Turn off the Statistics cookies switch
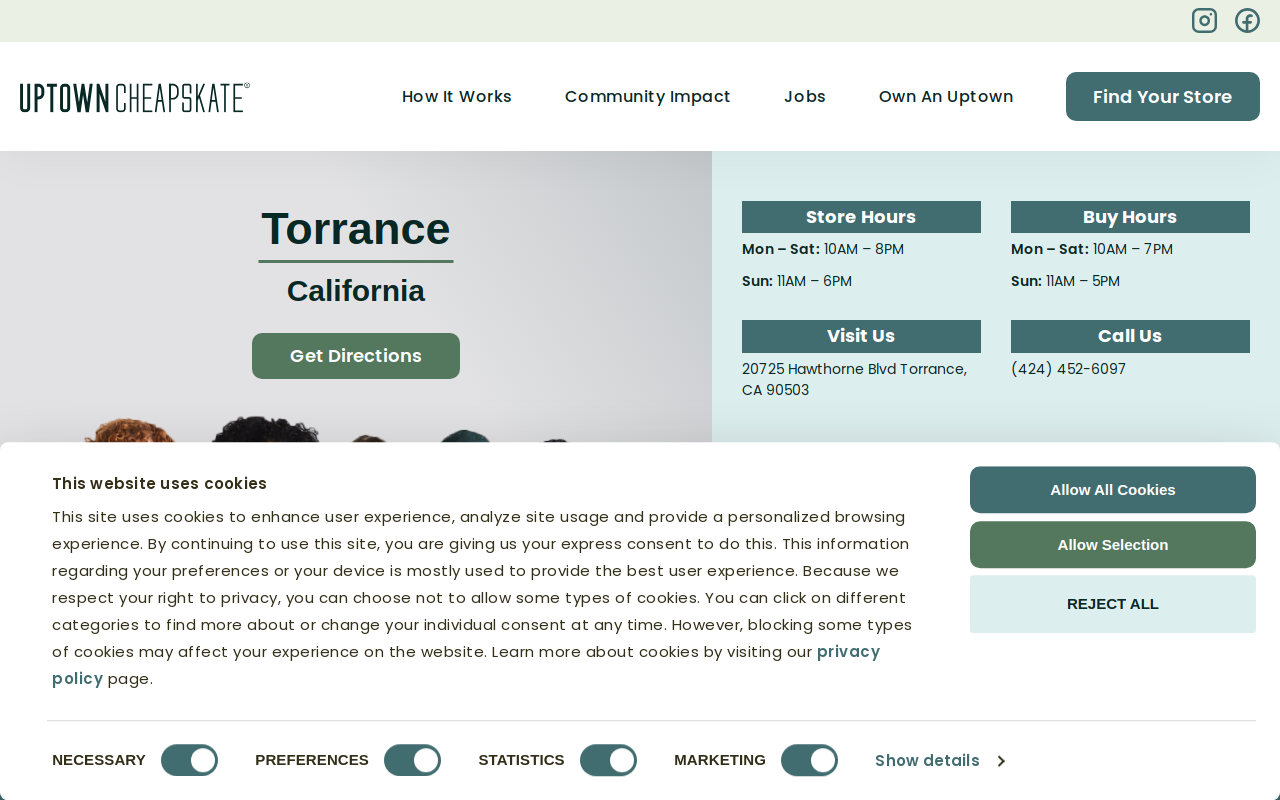1280x800 pixels. click(608, 760)
